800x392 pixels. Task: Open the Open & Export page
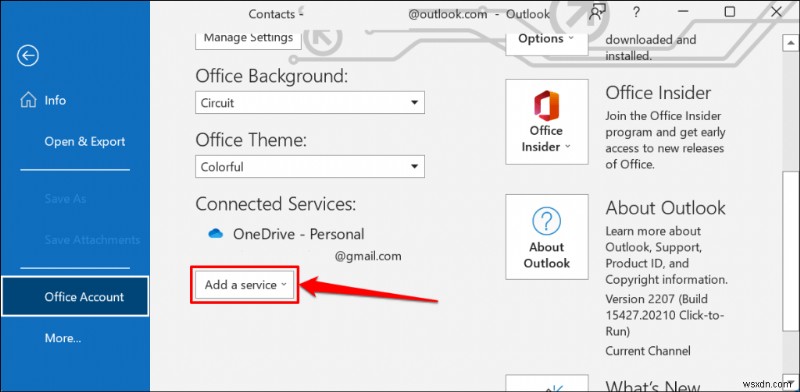click(85, 141)
